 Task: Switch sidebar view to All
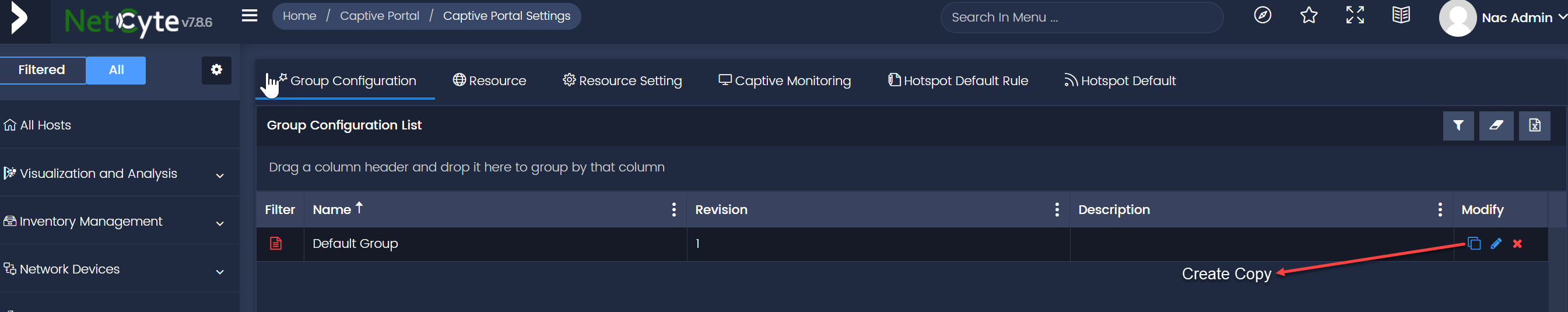(116, 70)
